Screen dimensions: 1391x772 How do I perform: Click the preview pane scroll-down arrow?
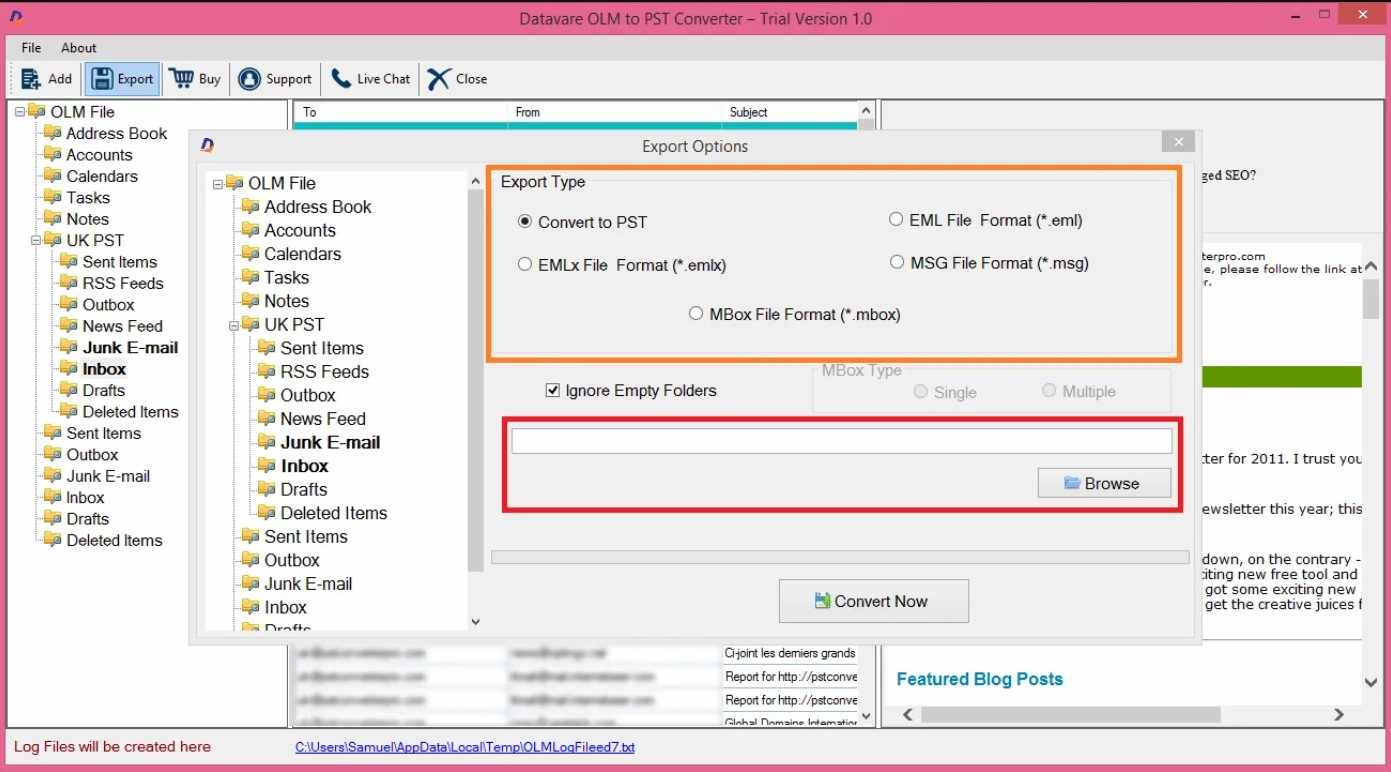[1371, 682]
